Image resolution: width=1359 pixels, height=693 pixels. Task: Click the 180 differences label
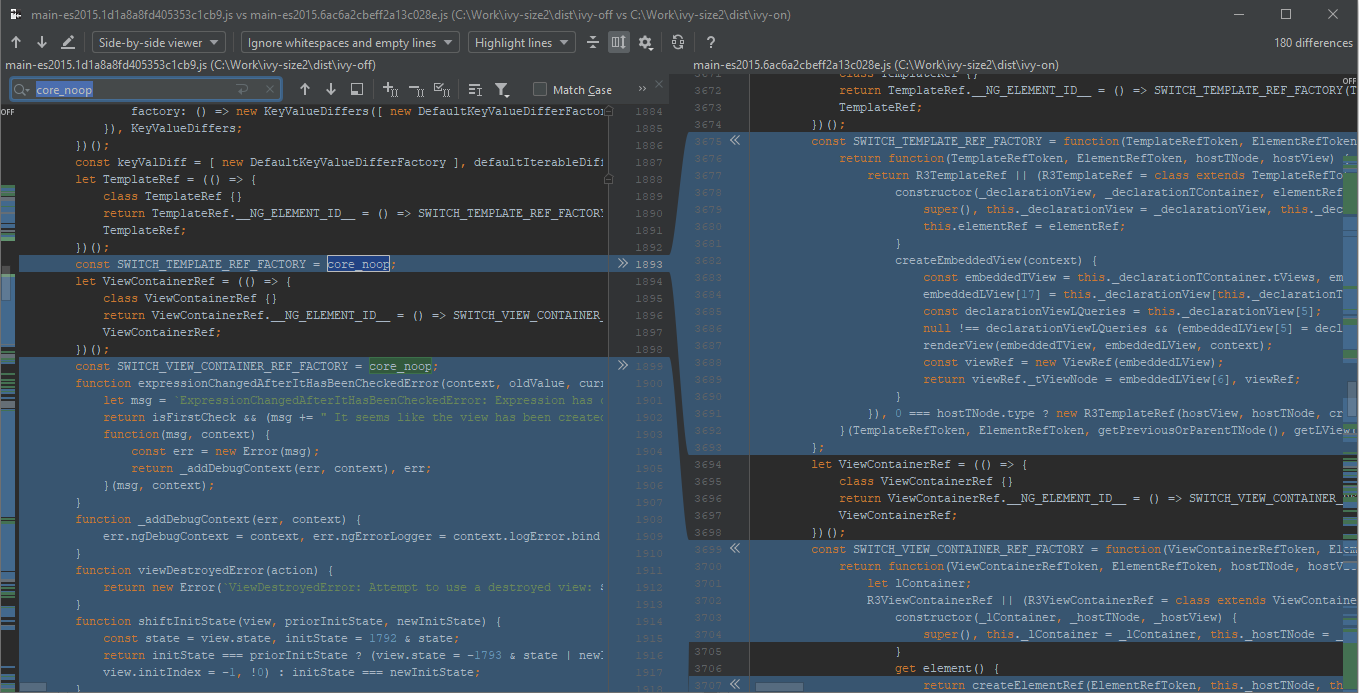[1313, 43]
